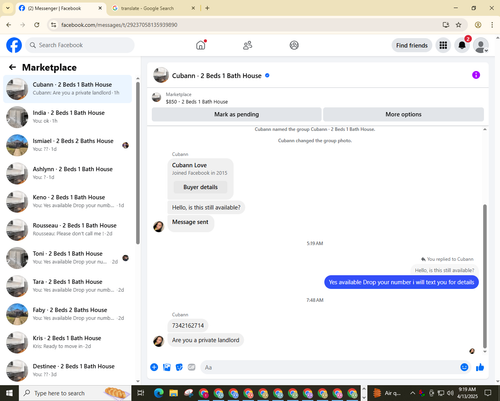Open the Friends icon in top nav
Screen dimensions: 500x401
click(247, 45)
